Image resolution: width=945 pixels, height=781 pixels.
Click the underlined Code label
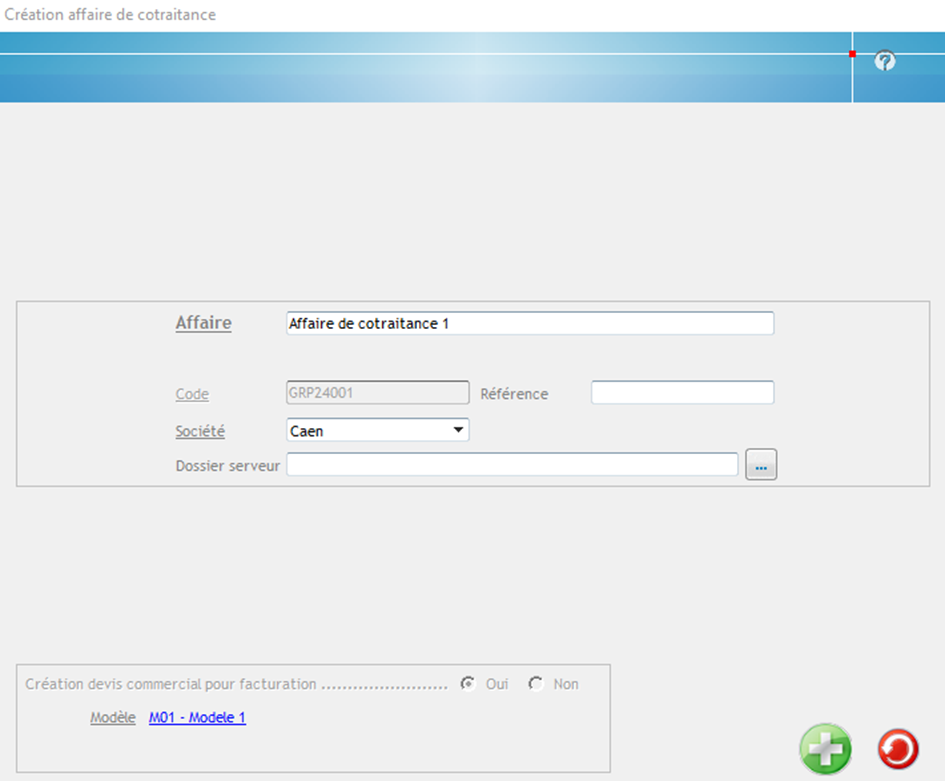click(192, 394)
